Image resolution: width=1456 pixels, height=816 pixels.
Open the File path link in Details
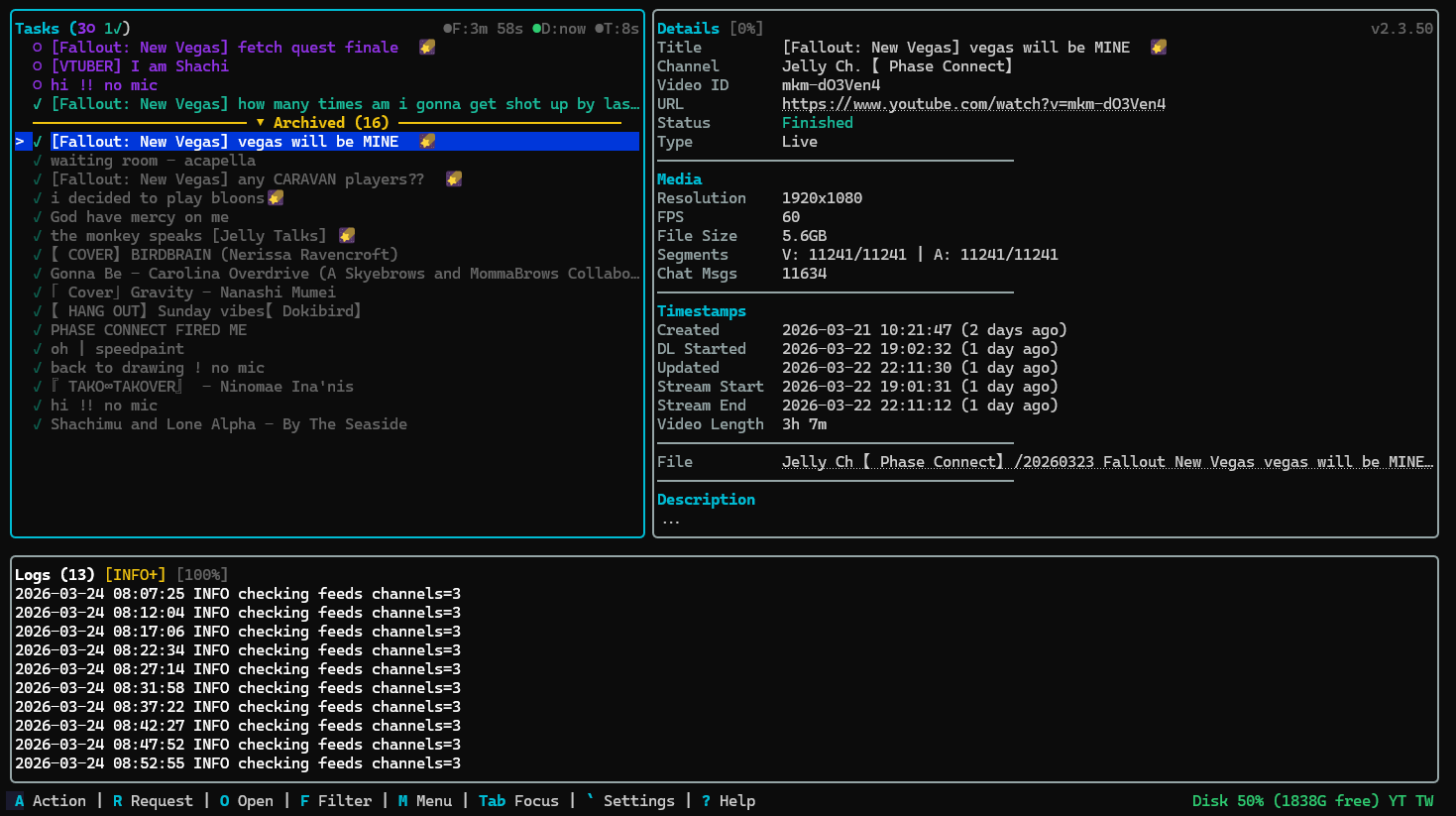[x=1107, y=462]
